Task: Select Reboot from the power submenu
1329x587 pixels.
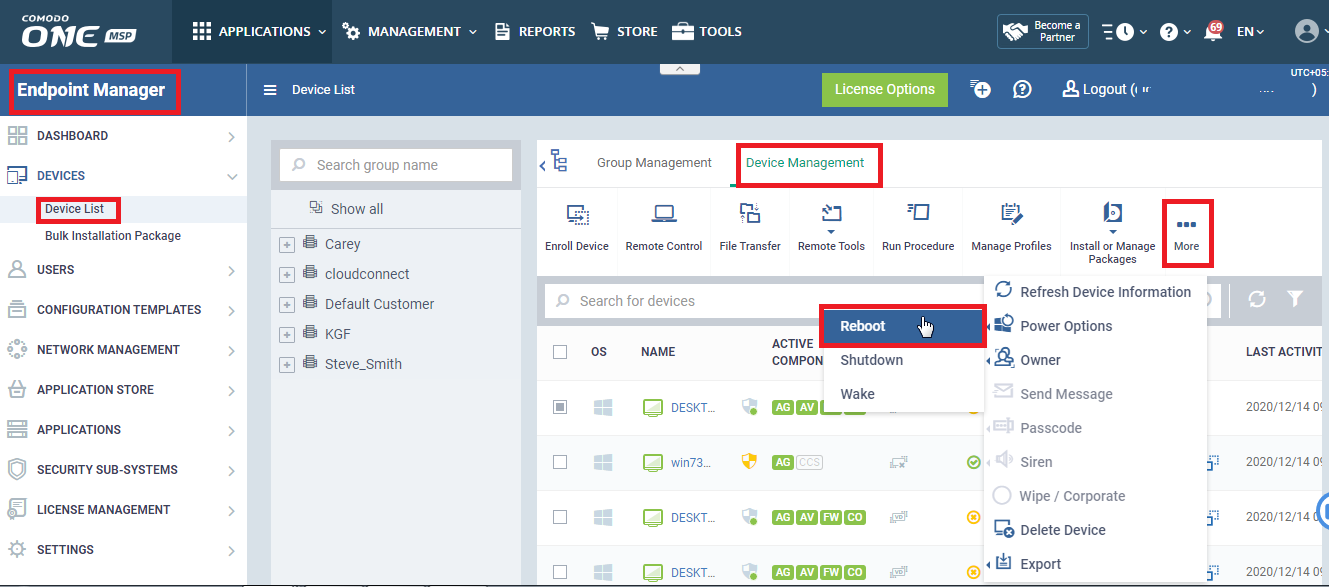Action: coord(904,326)
